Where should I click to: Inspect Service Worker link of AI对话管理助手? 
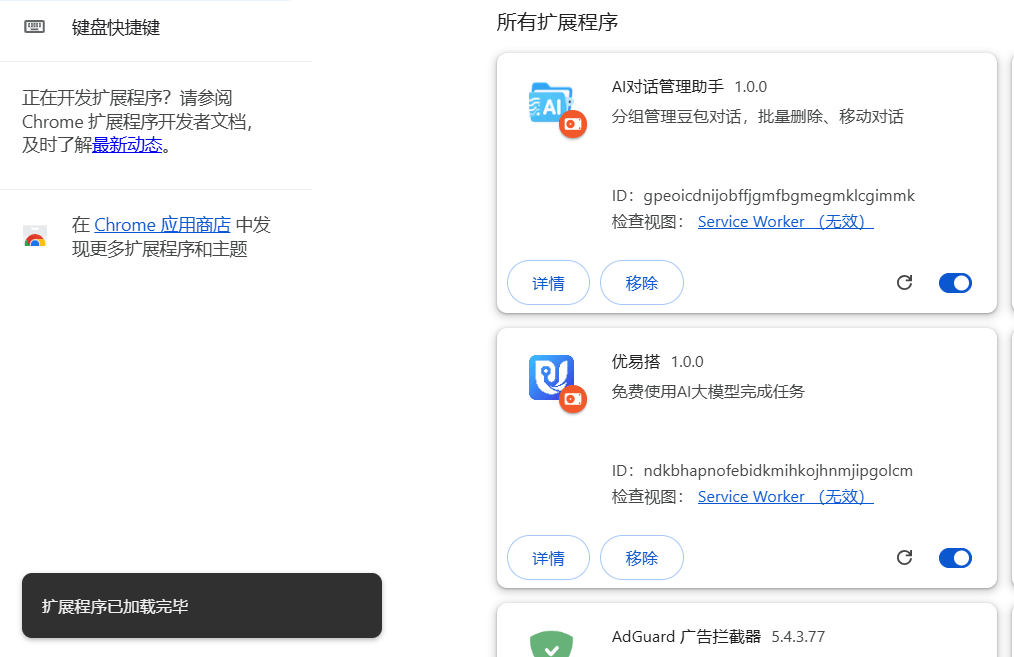point(786,222)
